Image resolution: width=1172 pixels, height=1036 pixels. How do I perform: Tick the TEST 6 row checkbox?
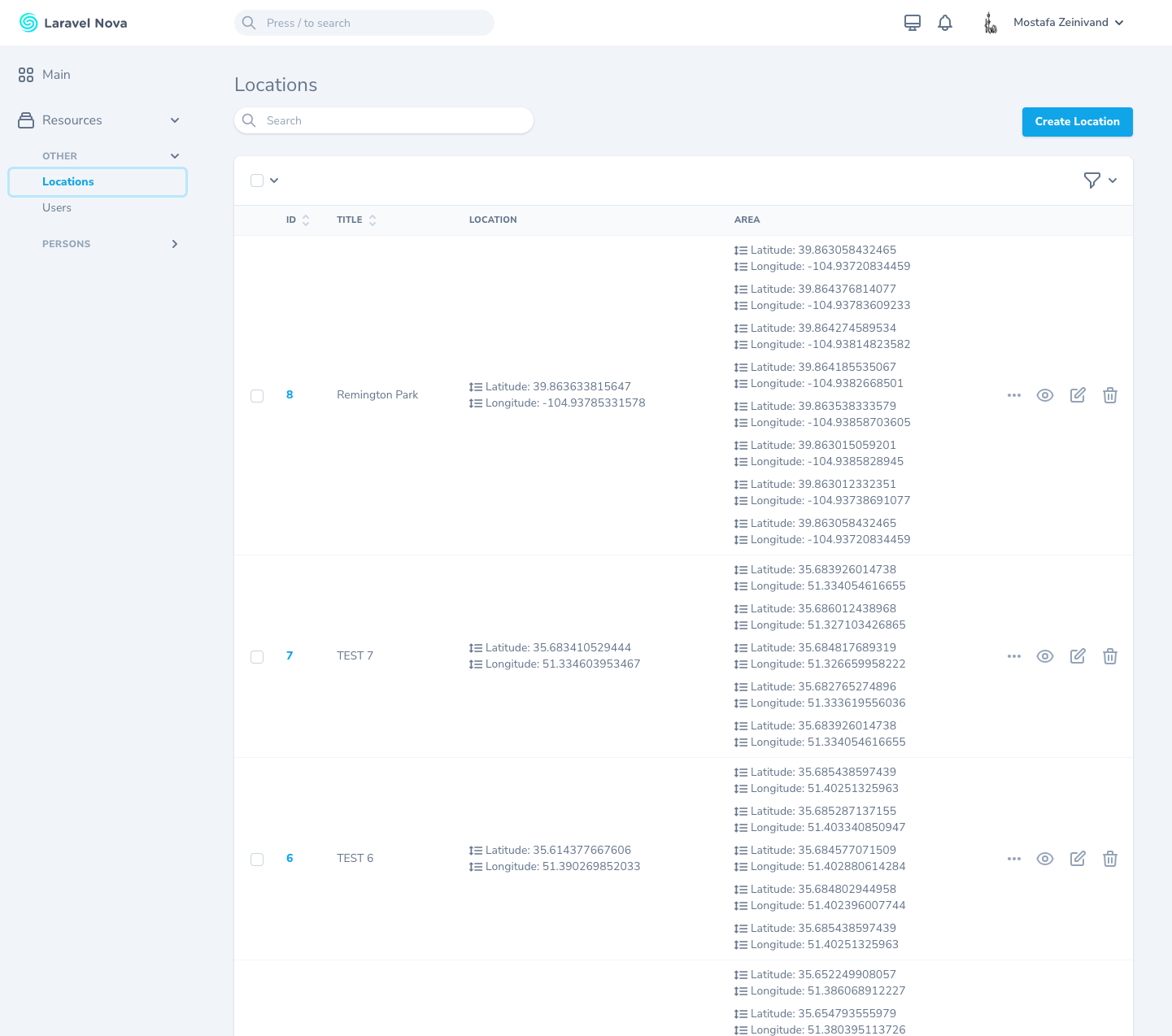(257, 860)
